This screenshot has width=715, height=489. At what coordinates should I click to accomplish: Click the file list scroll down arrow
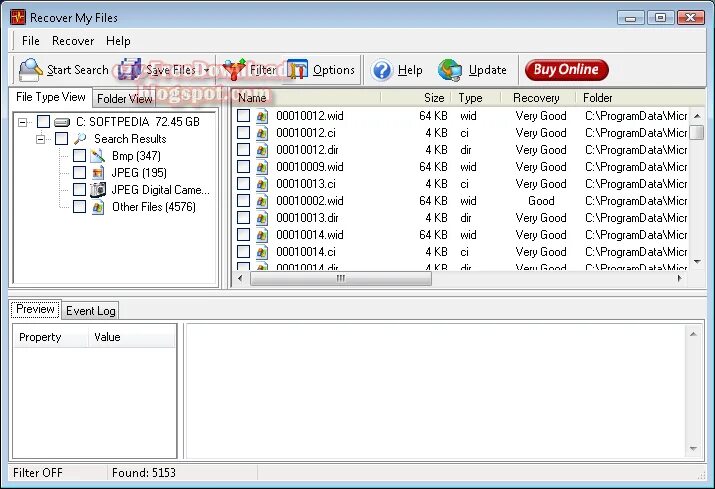(697, 261)
